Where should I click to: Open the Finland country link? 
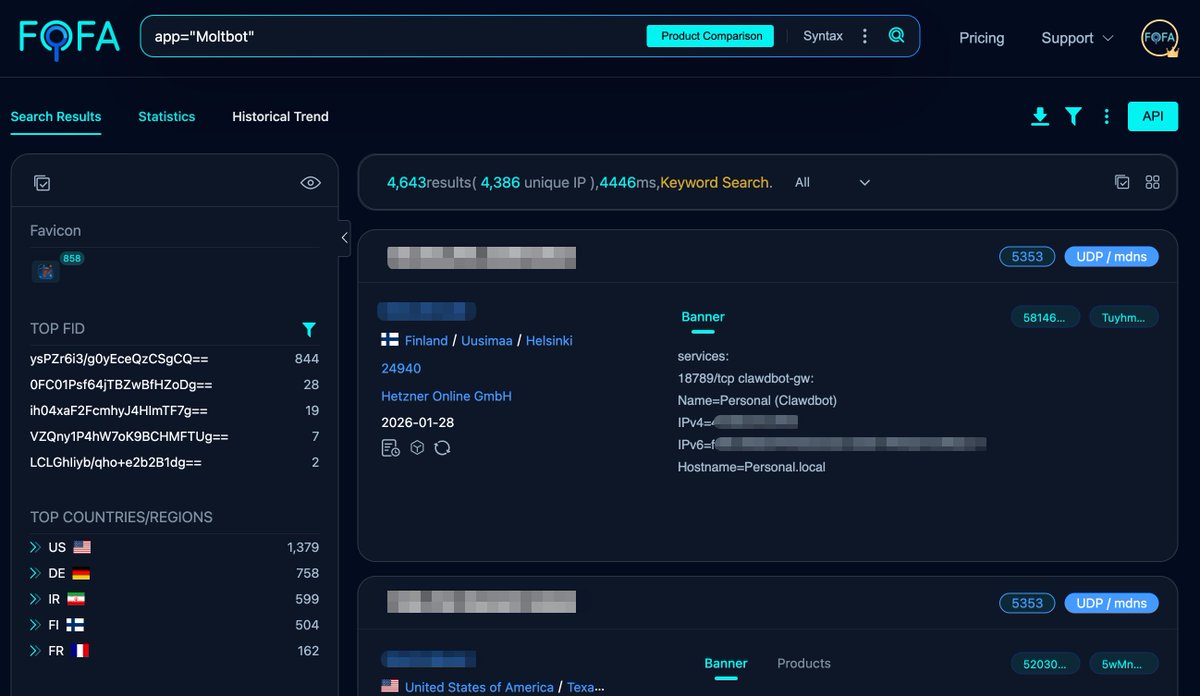[x=426, y=341]
